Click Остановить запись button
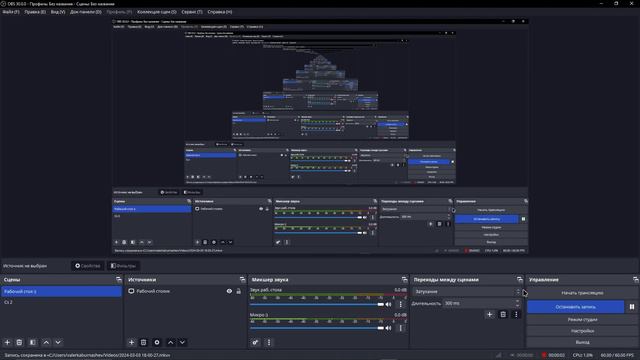This screenshot has width=640, height=360. click(576, 307)
